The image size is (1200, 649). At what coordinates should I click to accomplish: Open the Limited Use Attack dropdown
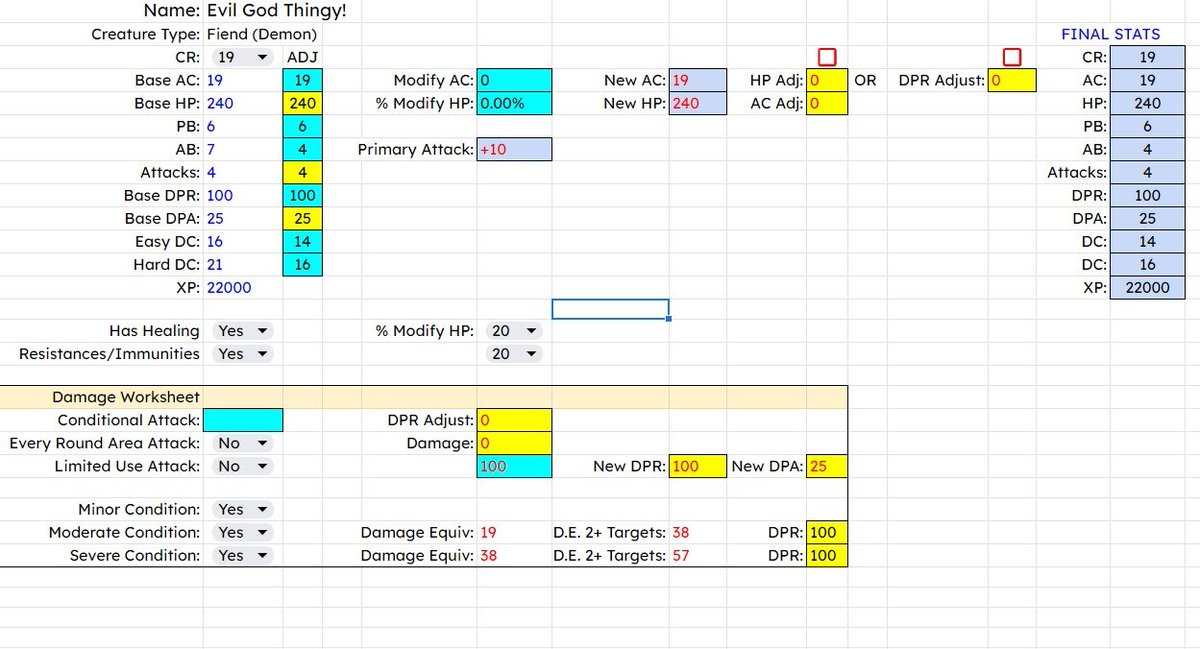(244, 466)
